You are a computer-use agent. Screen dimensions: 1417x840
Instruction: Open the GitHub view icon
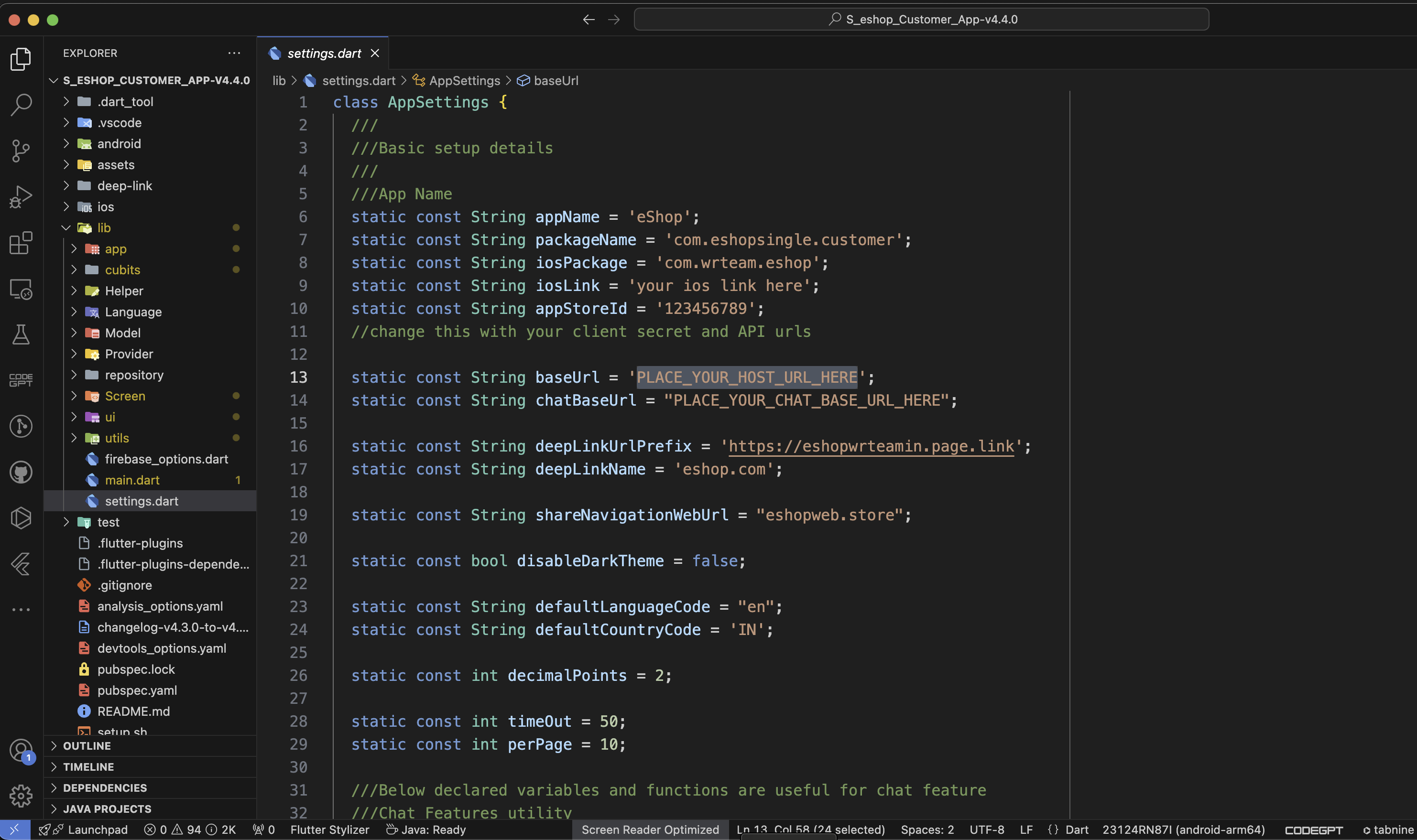(x=21, y=472)
